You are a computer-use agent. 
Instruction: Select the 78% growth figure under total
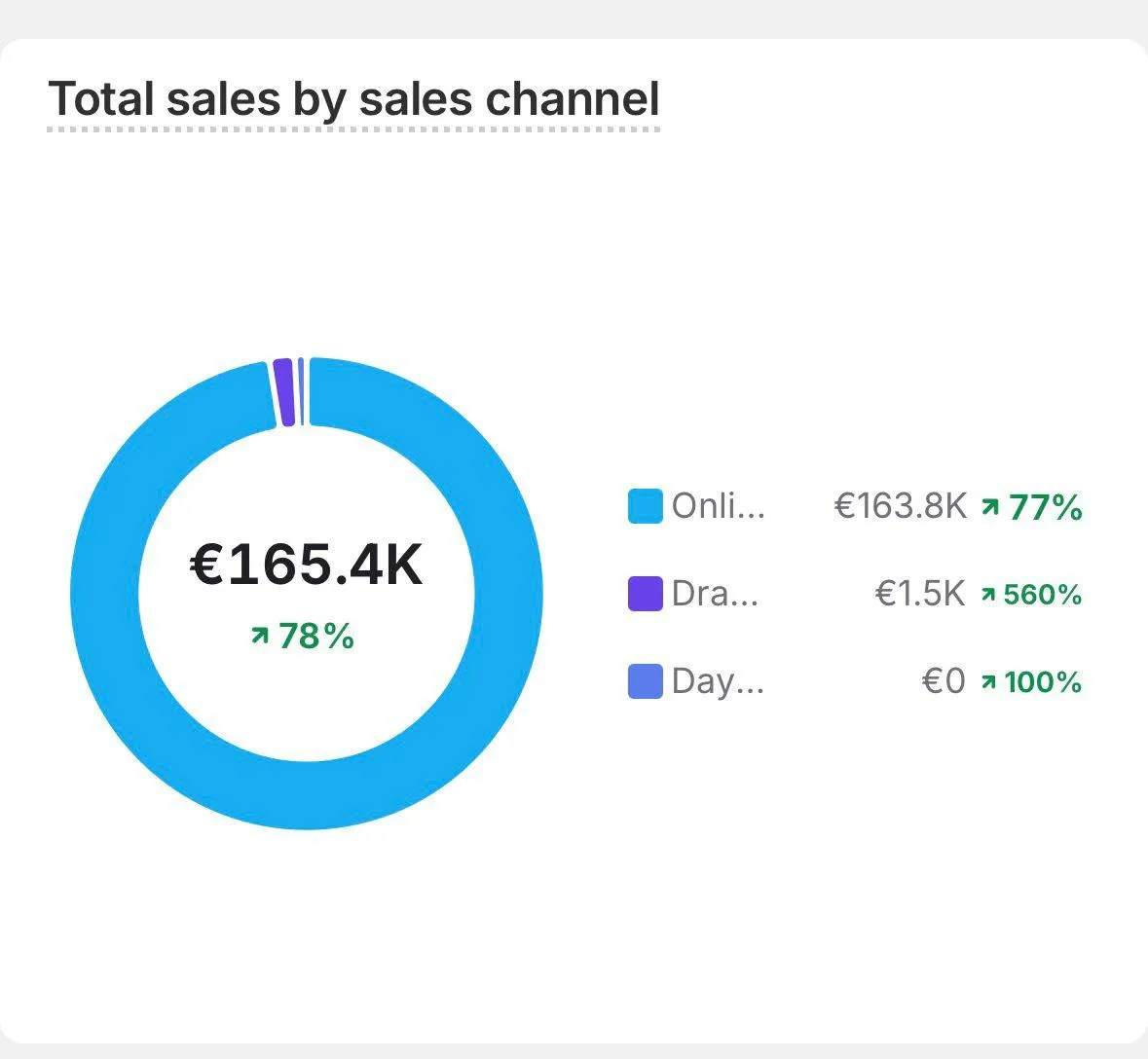point(316,637)
